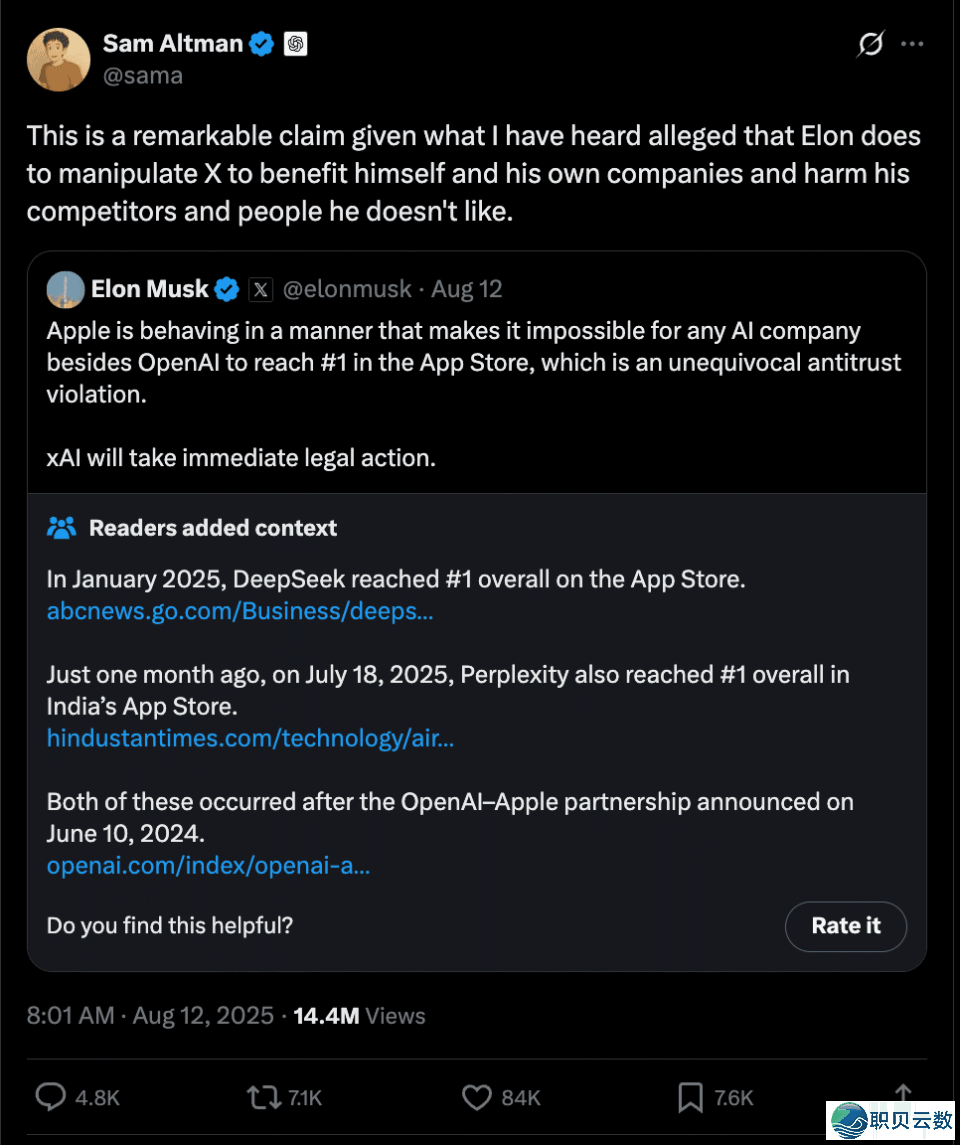Open the hindustantimes.com technology link
This screenshot has height=1145, width=960.
click(250, 739)
